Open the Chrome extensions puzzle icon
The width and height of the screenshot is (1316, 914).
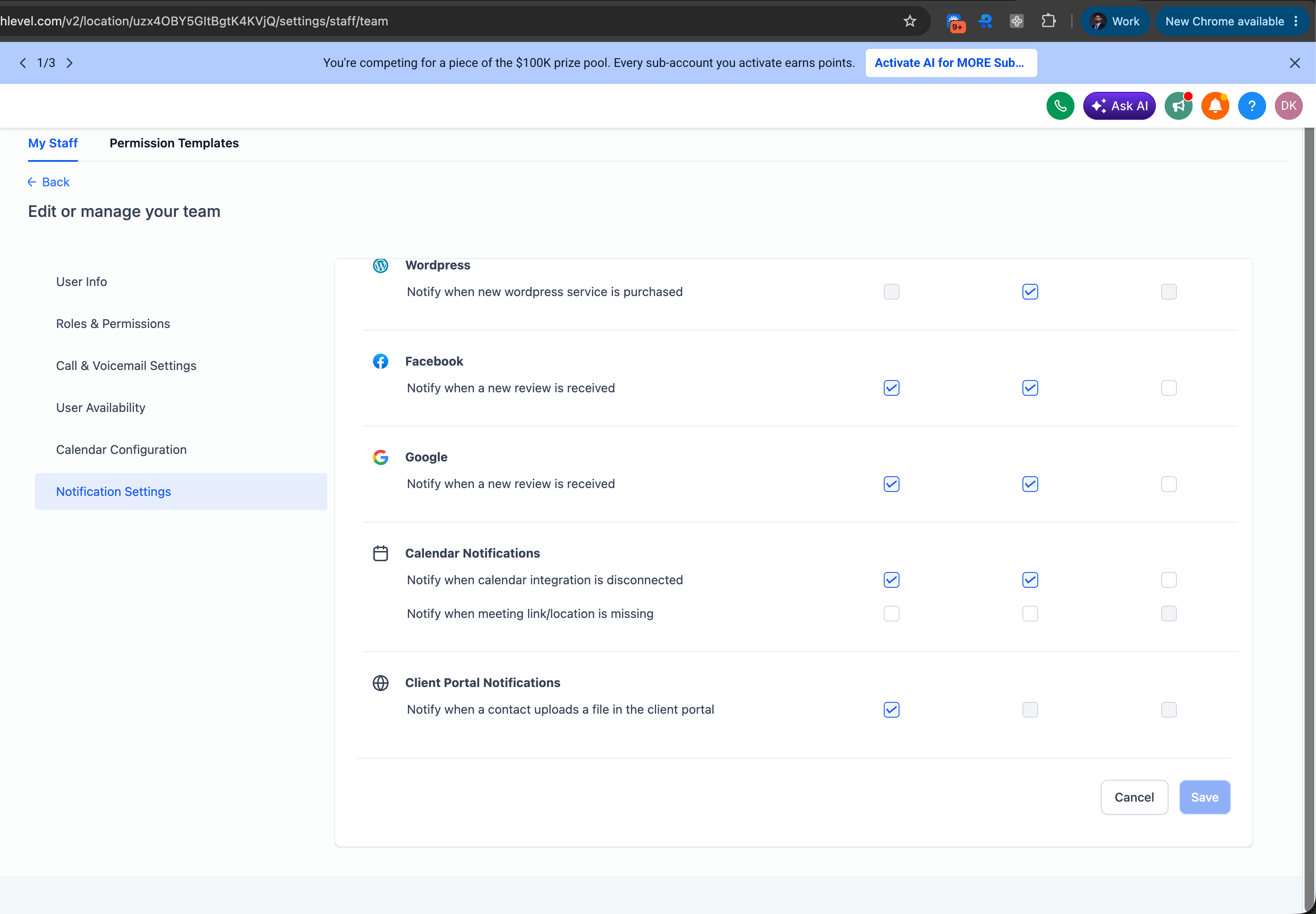pos(1048,21)
